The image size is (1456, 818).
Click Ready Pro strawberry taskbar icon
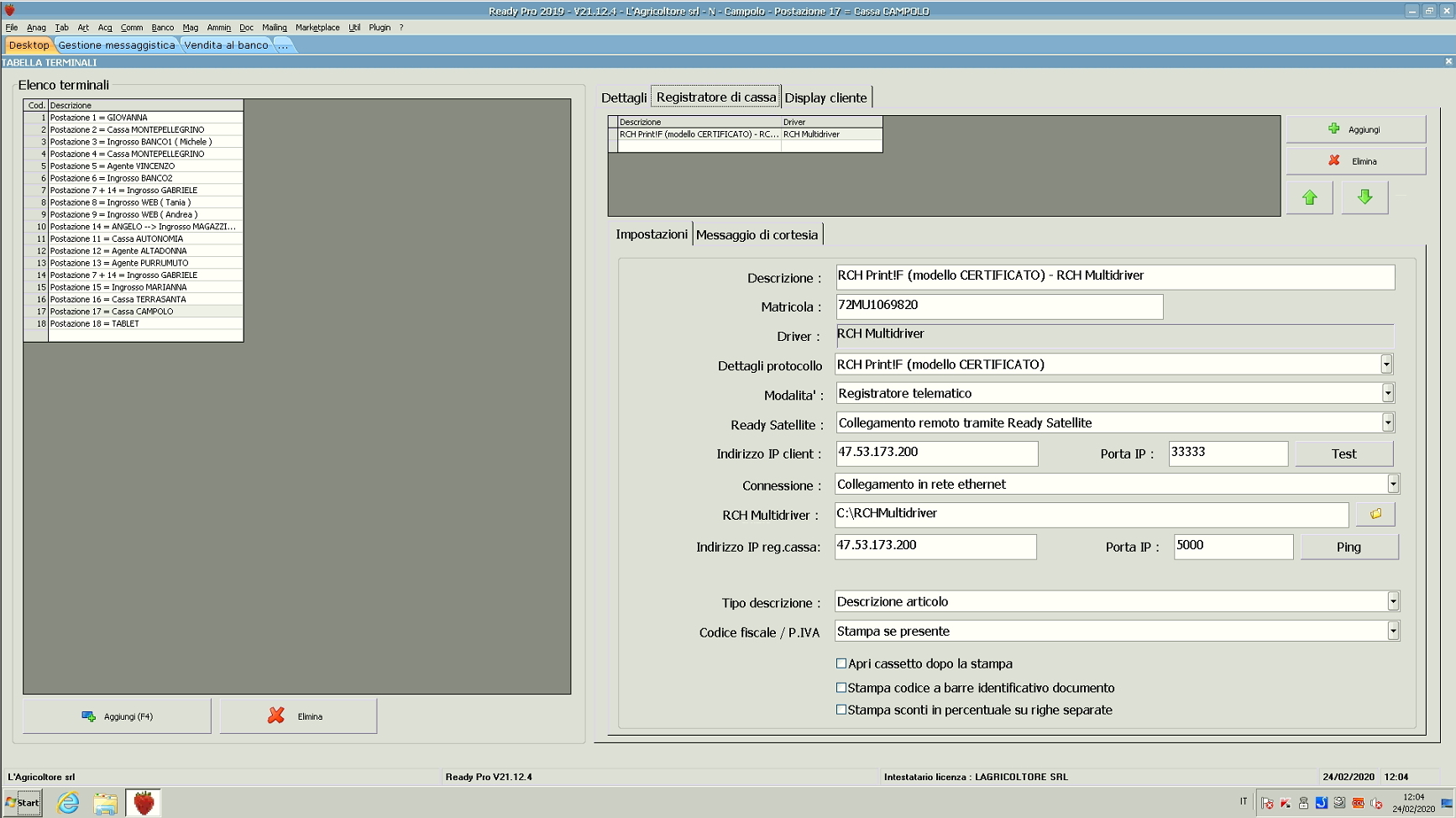pyautogui.click(x=144, y=803)
